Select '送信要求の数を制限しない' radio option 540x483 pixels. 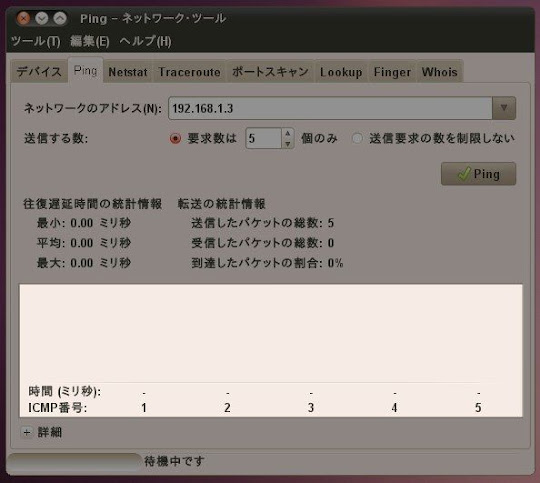tap(357, 138)
